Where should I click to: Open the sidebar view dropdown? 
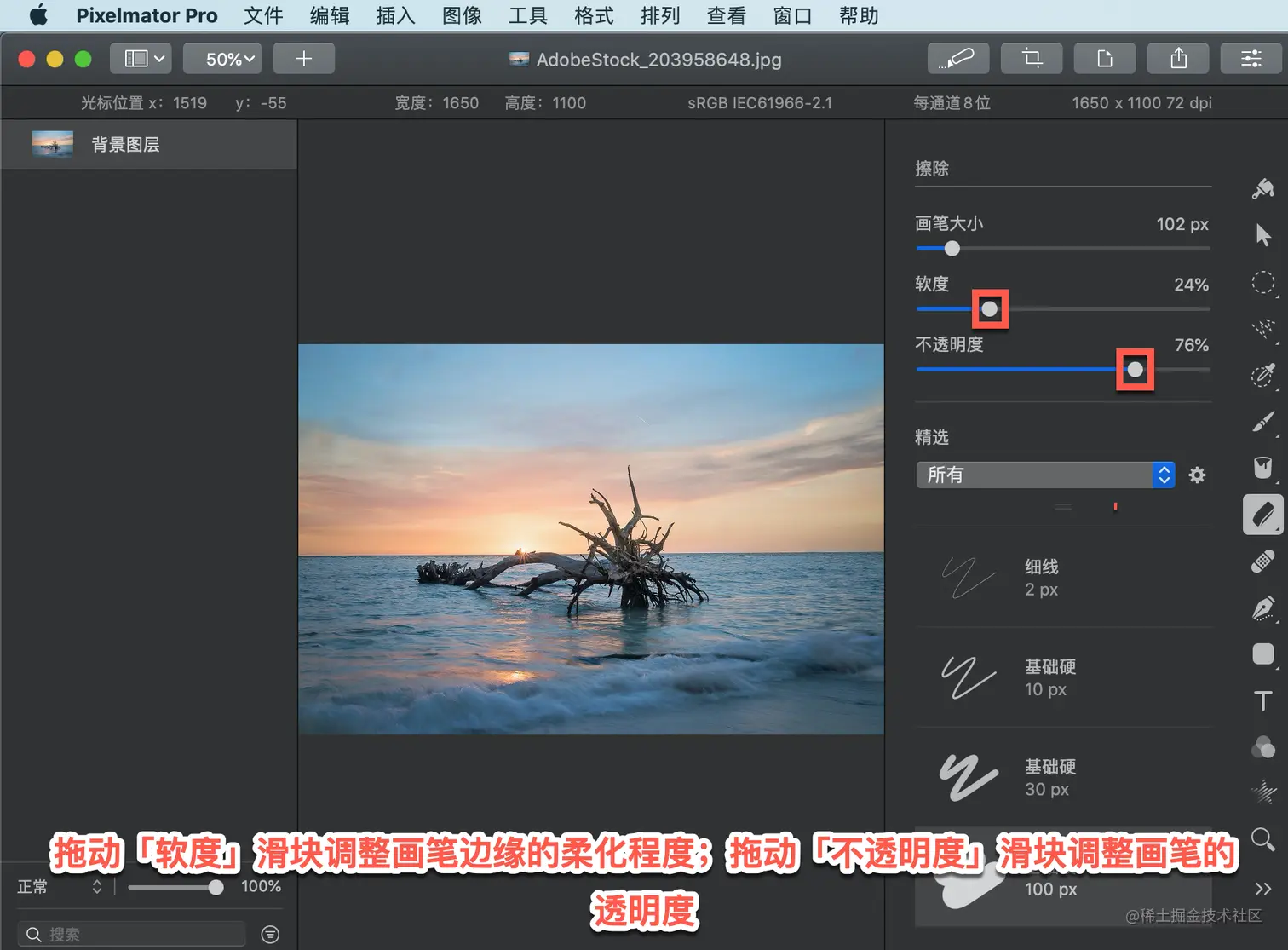click(141, 59)
